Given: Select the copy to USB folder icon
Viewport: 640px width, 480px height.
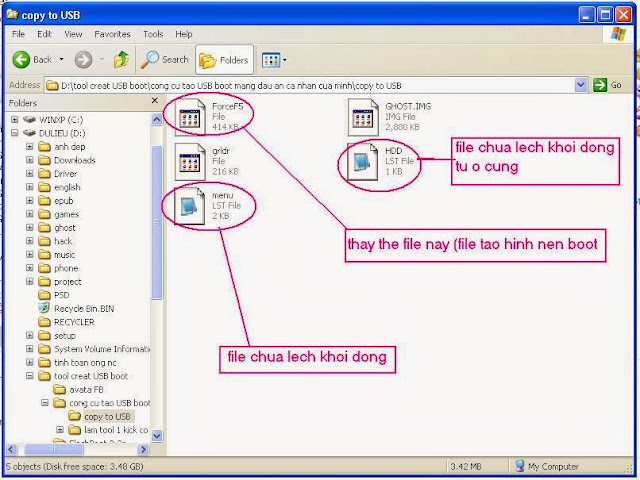Looking at the screenshot, I should pyautogui.click(x=74, y=416).
